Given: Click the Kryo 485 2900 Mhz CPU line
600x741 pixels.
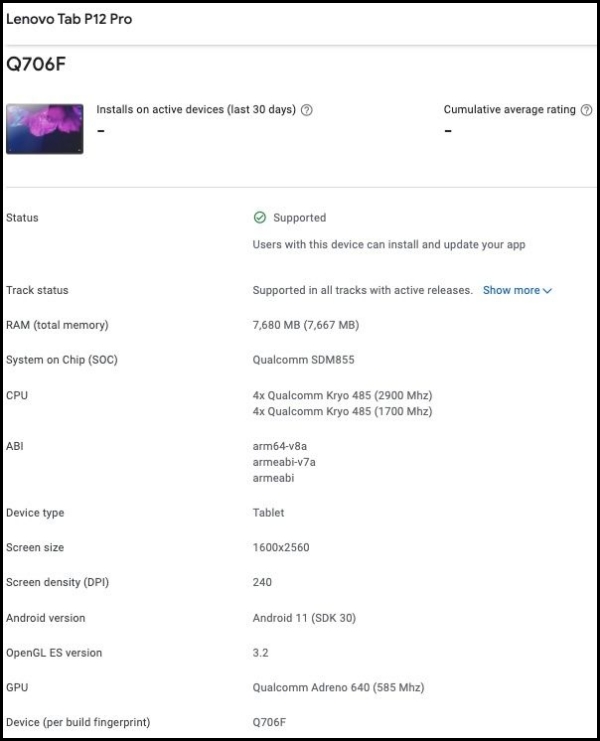Looking at the screenshot, I should tap(343, 395).
